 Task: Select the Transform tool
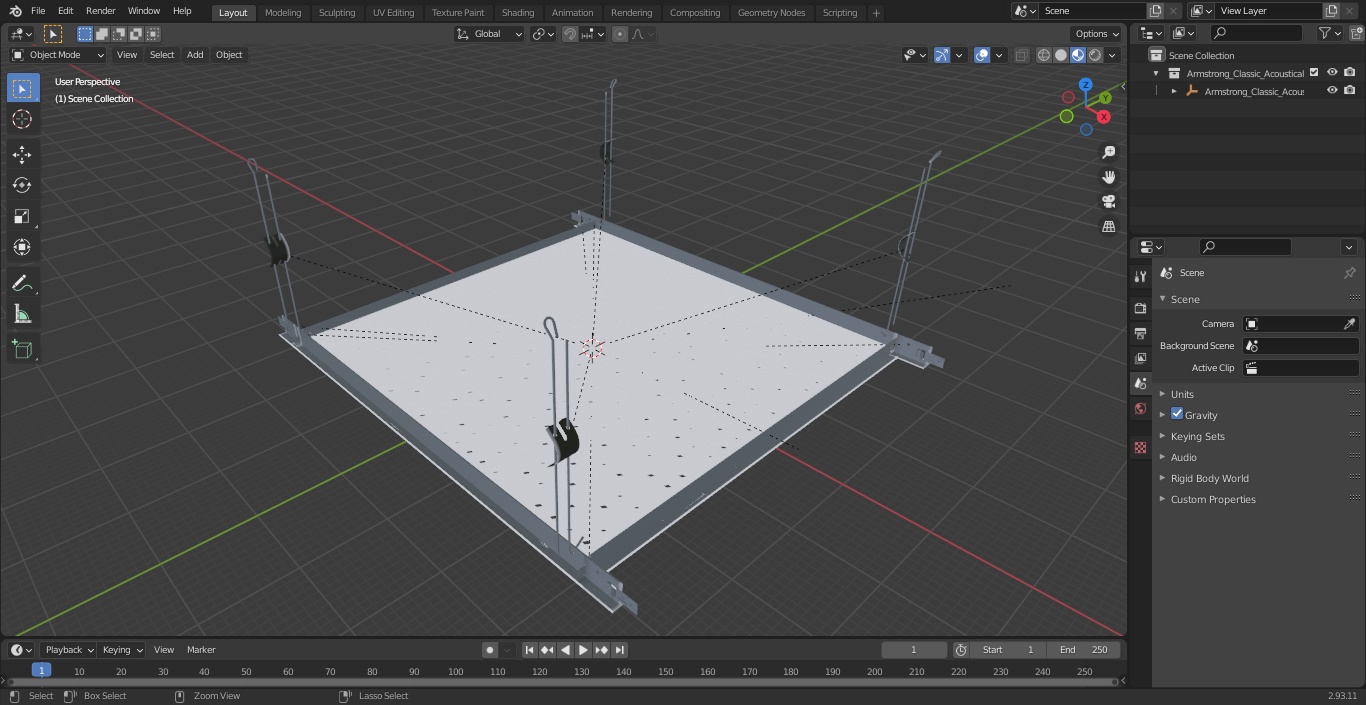tap(22, 247)
